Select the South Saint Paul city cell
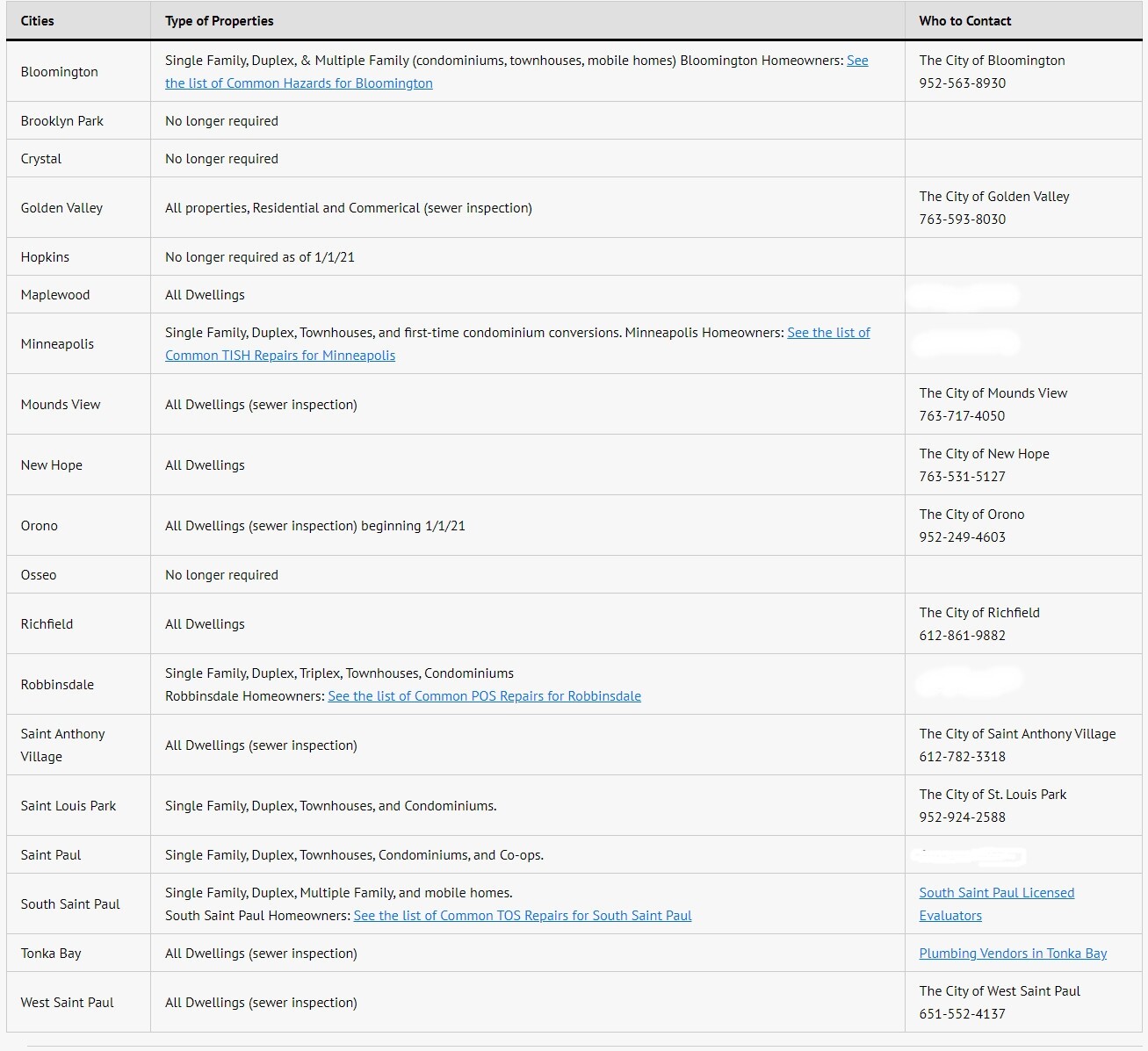The height and width of the screenshot is (1051, 1148). [78, 904]
